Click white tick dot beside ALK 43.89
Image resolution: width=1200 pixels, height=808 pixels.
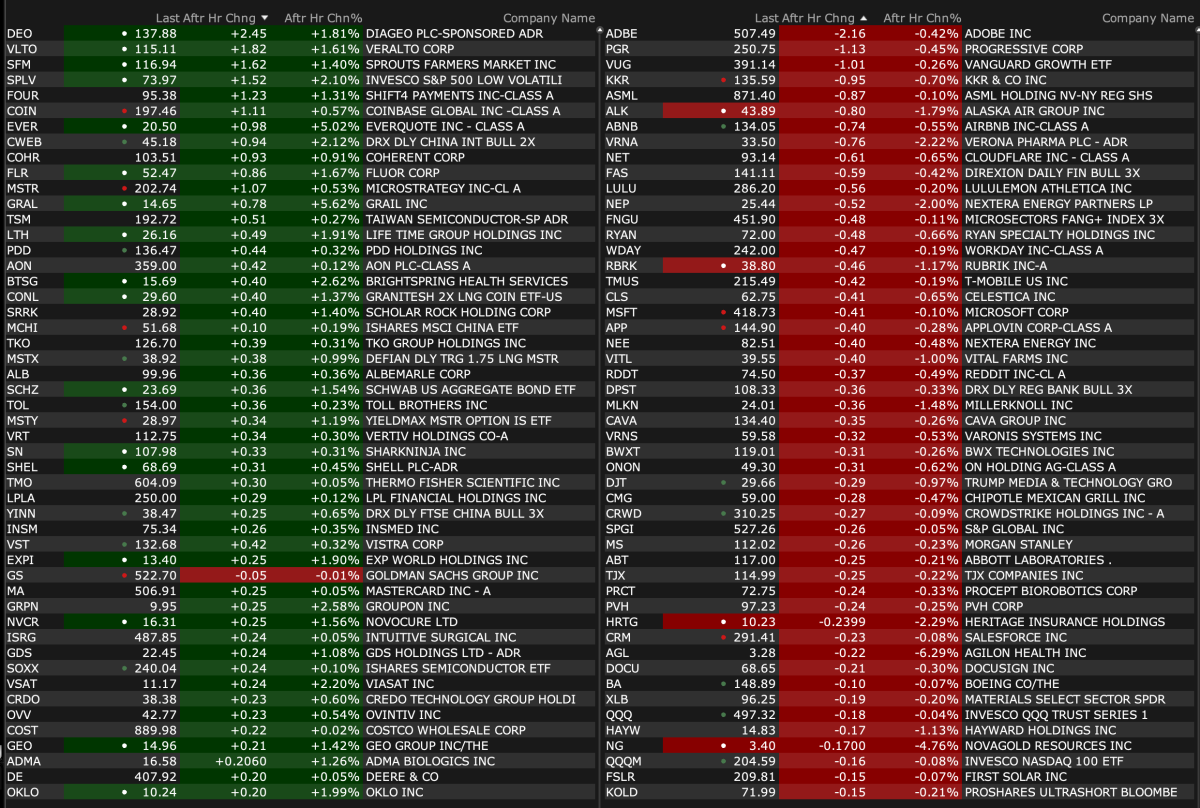coord(723,111)
